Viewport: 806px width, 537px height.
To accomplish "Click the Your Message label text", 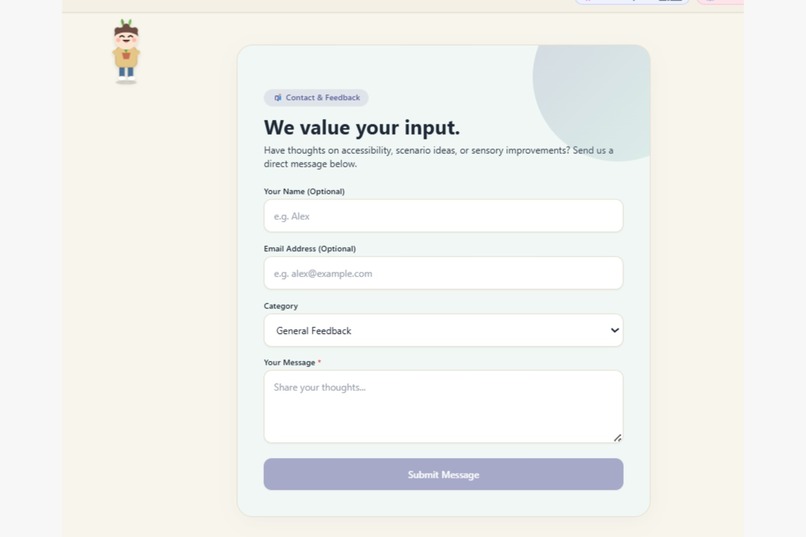I will (289, 362).
